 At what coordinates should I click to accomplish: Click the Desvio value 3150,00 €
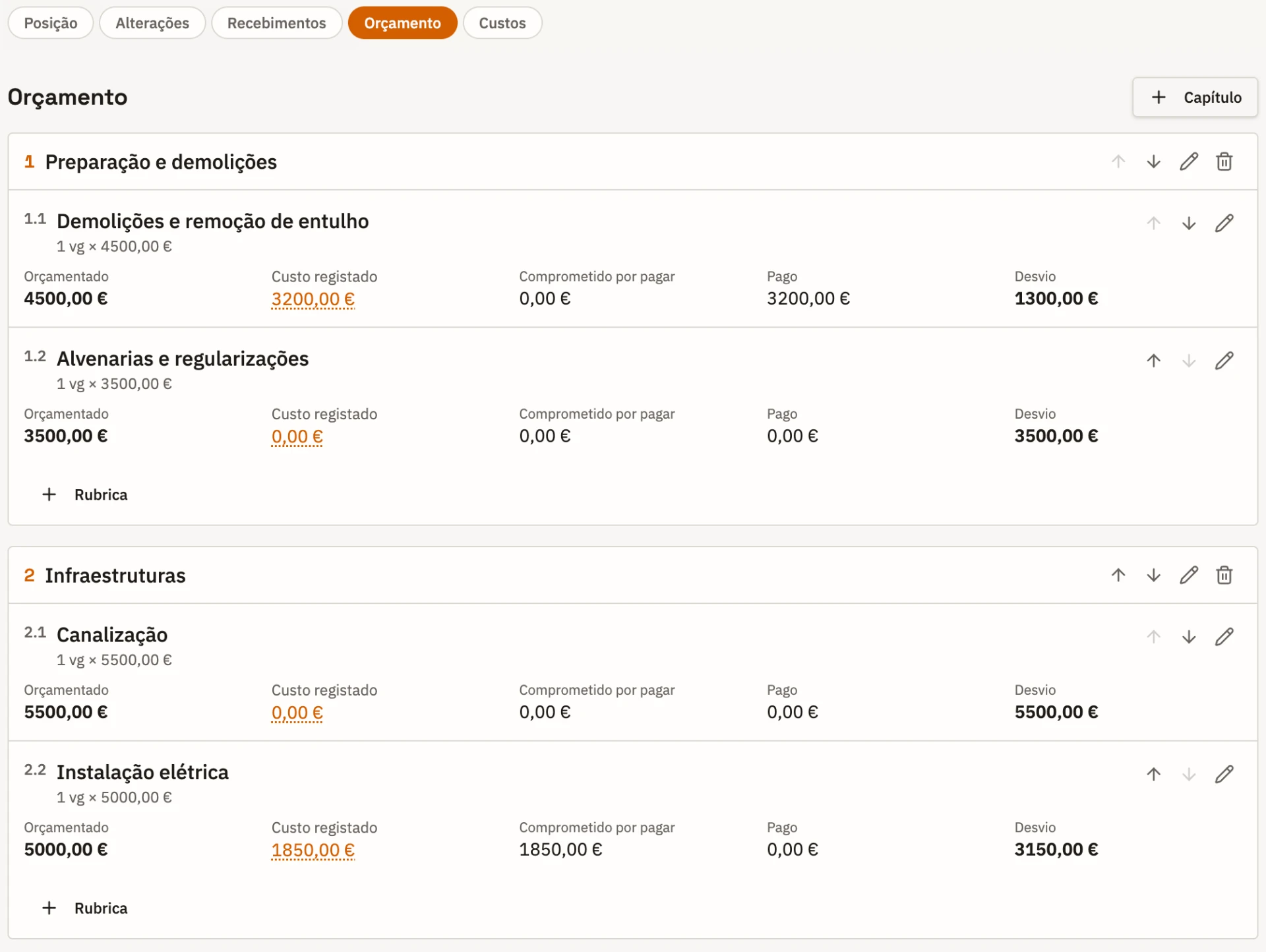[1056, 849]
